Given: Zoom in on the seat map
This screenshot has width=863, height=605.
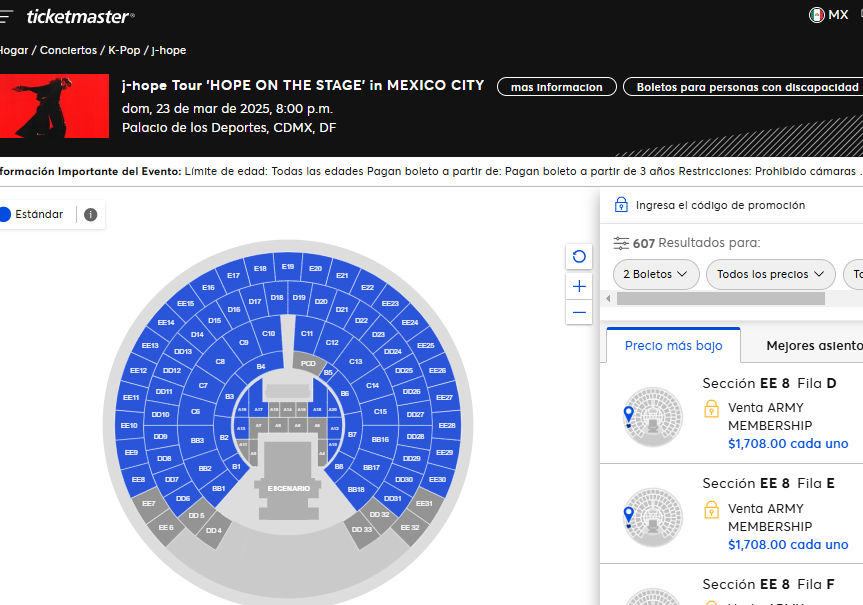Looking at the screenshot, I should (x=579, y=286).
